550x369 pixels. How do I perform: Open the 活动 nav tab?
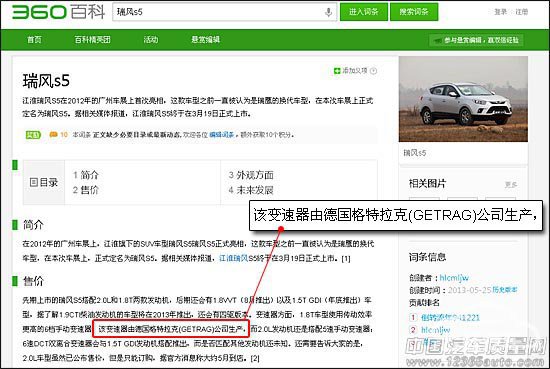pyautogui.click(x=151, y=40)
